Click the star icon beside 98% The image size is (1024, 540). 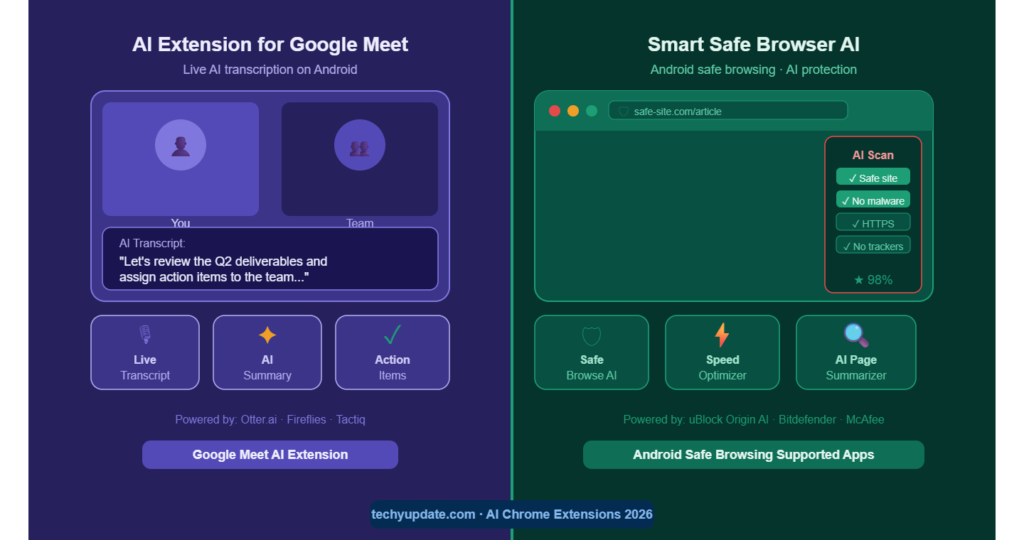point(859,280)
